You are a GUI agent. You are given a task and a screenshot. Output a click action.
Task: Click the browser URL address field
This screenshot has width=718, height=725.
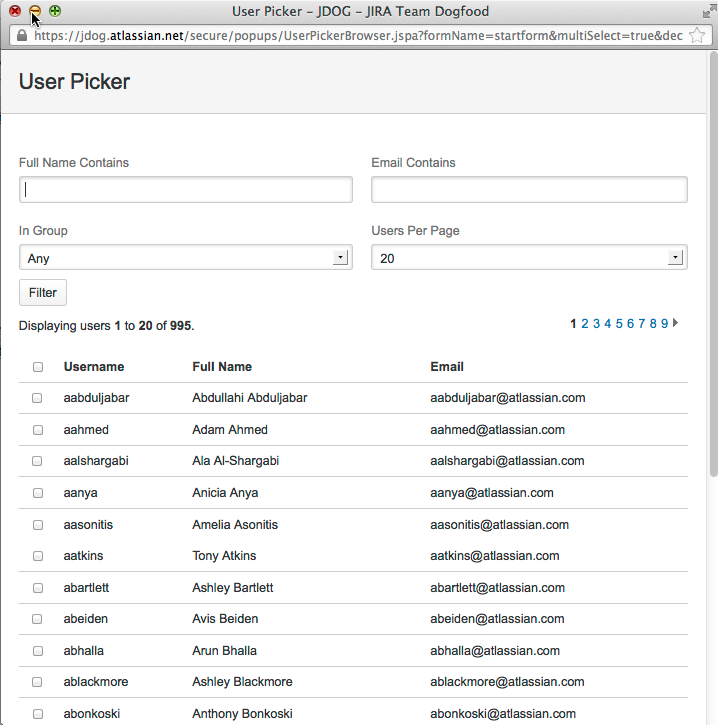[x=358, y=35]
